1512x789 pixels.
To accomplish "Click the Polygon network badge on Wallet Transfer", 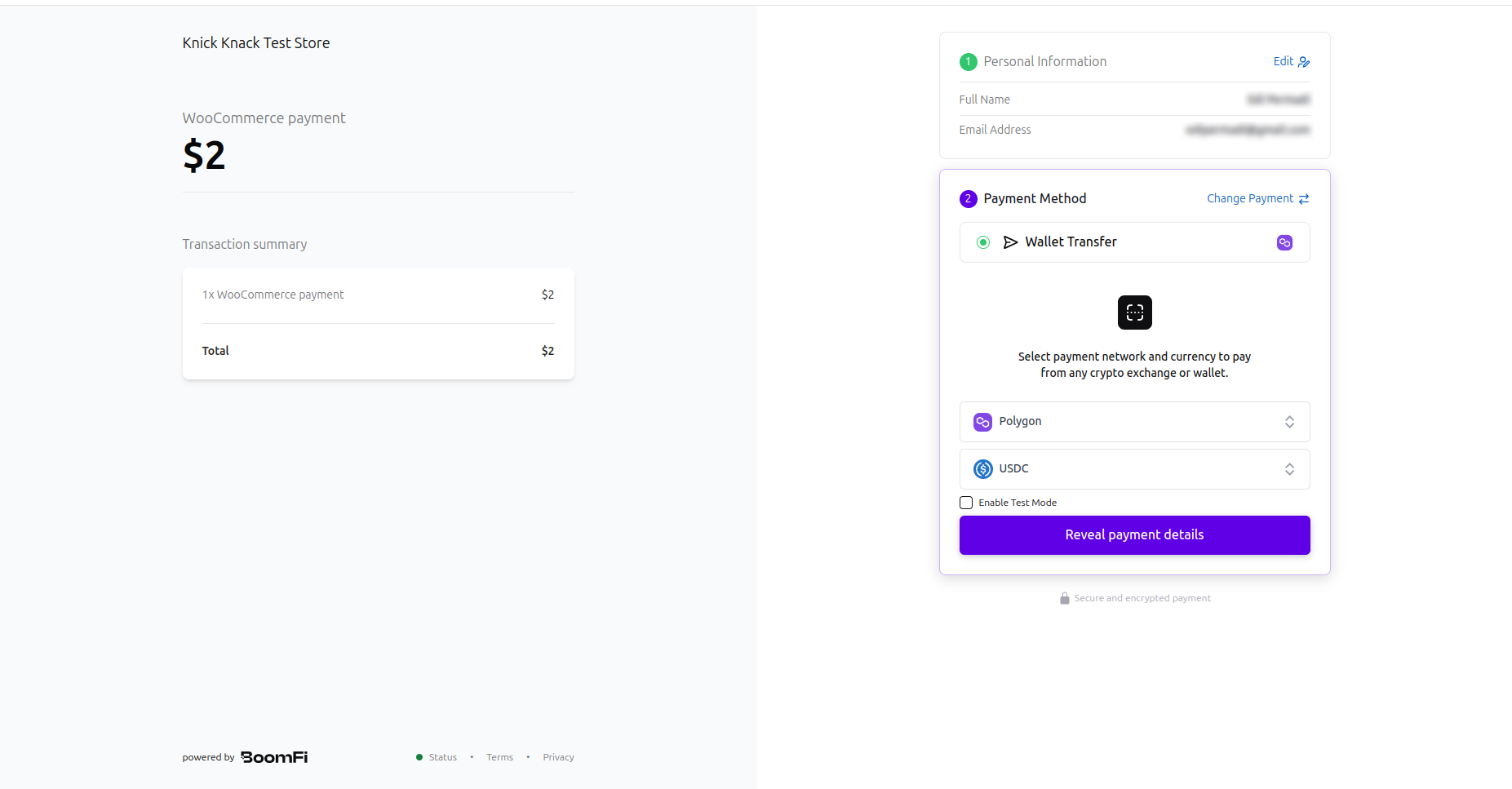I will (1284, 242).
